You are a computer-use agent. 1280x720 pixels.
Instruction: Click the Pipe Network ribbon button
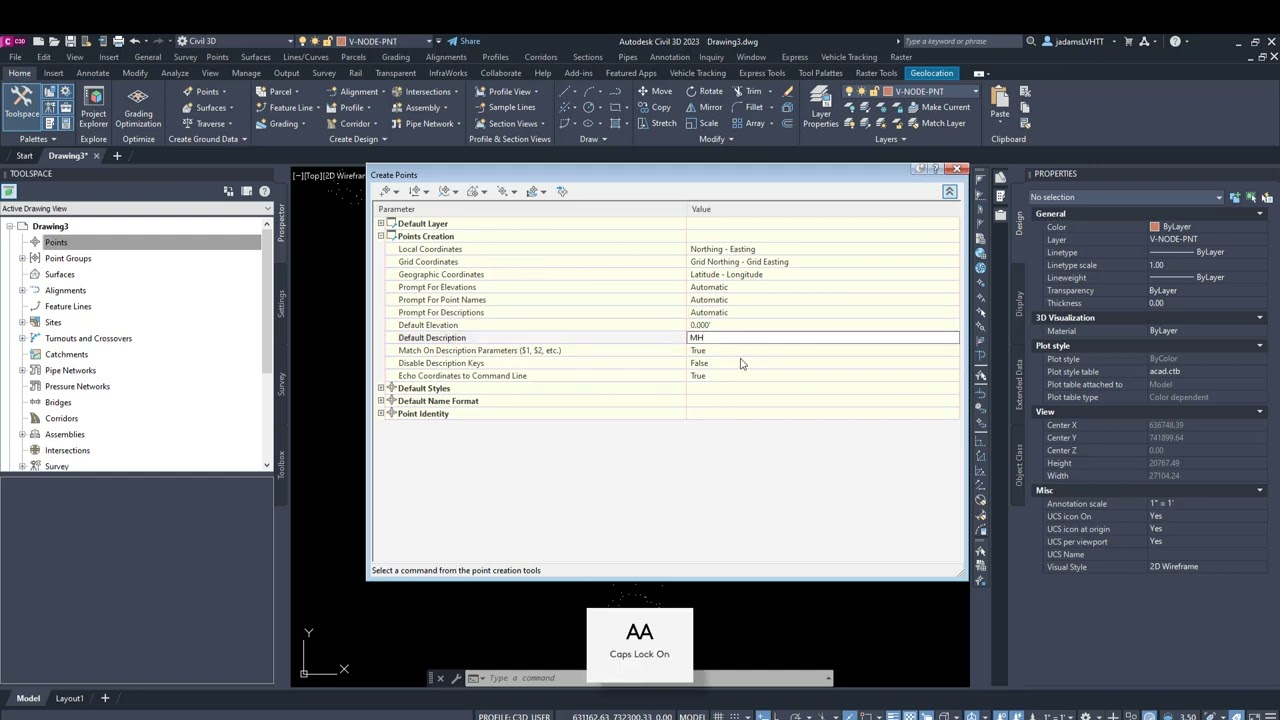424,123
